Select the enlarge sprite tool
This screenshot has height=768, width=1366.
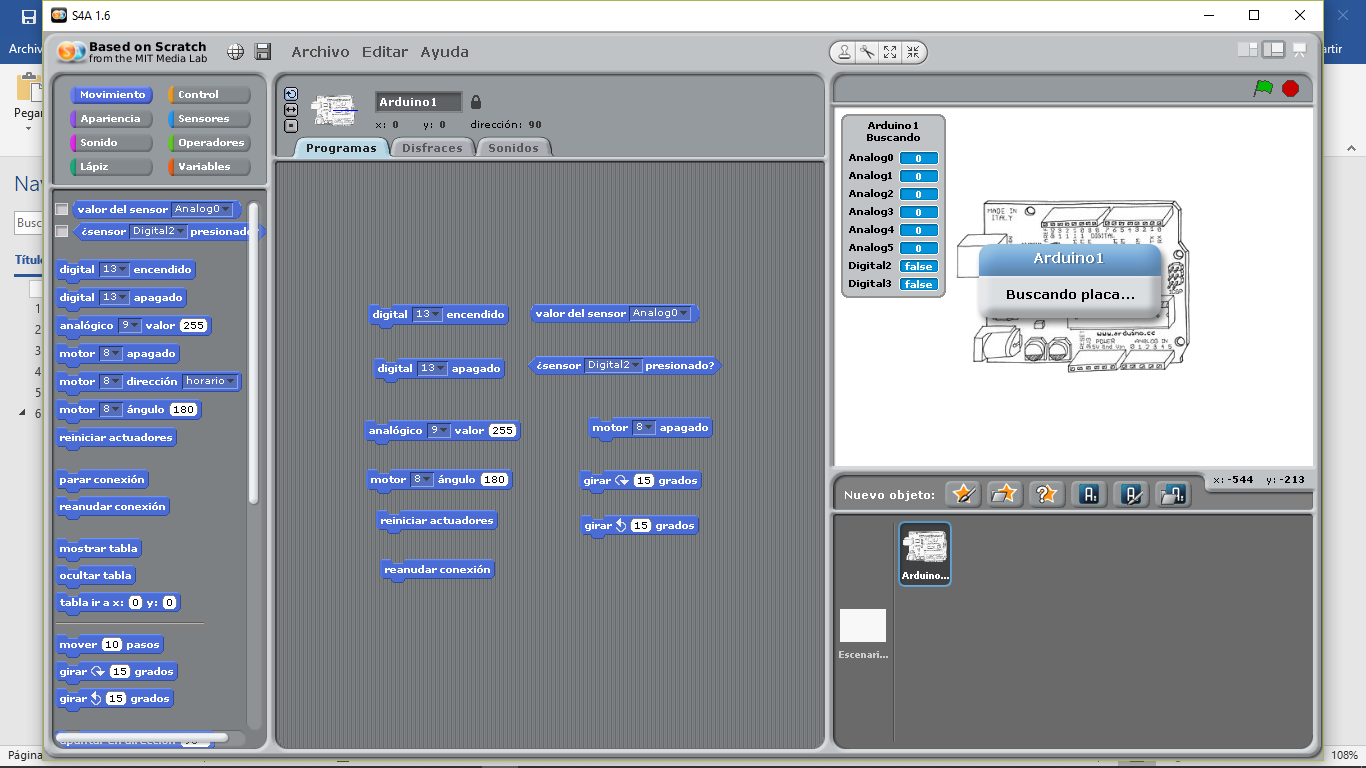(890, 52)
